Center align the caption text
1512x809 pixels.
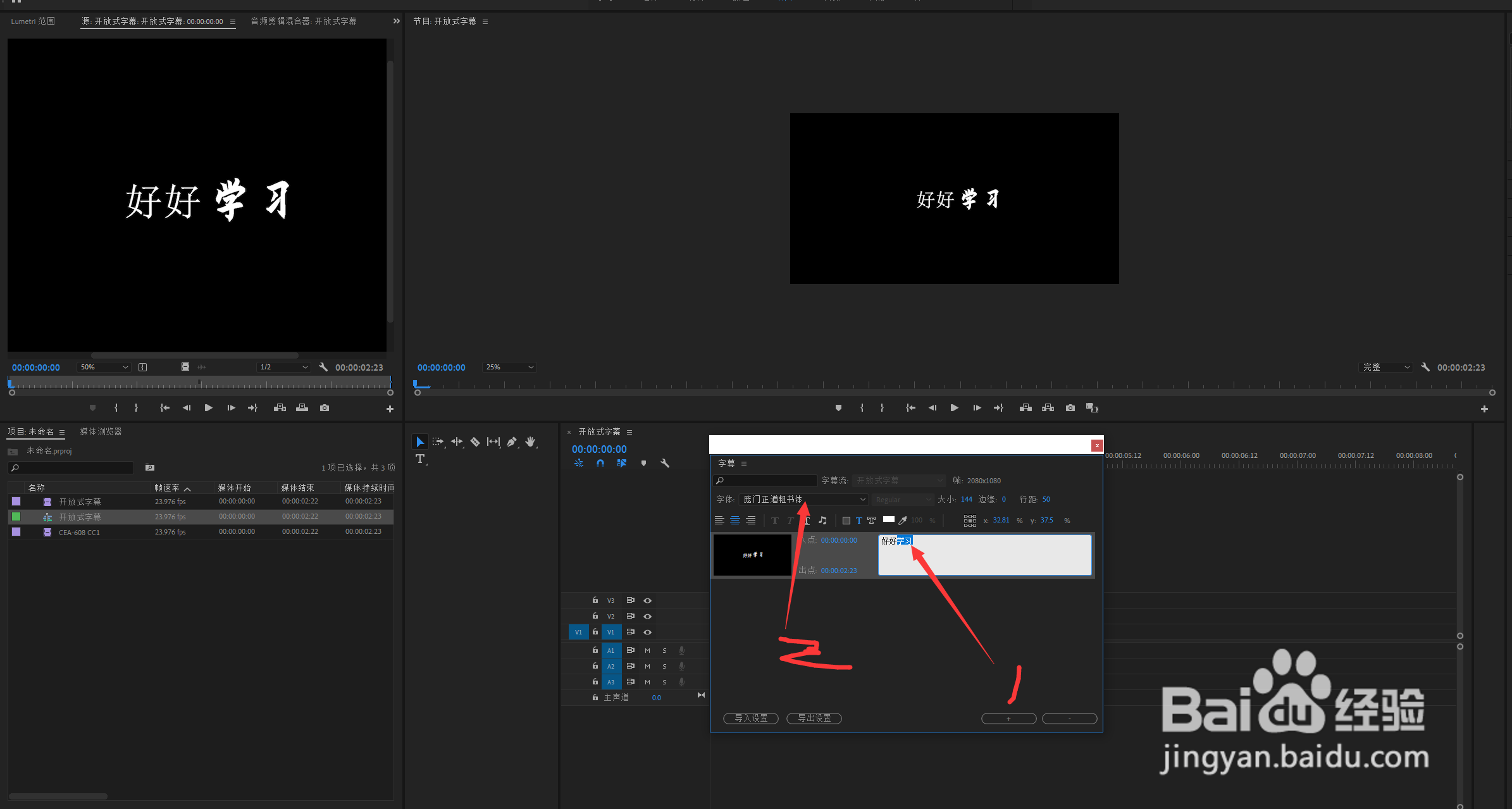(735, 521)
